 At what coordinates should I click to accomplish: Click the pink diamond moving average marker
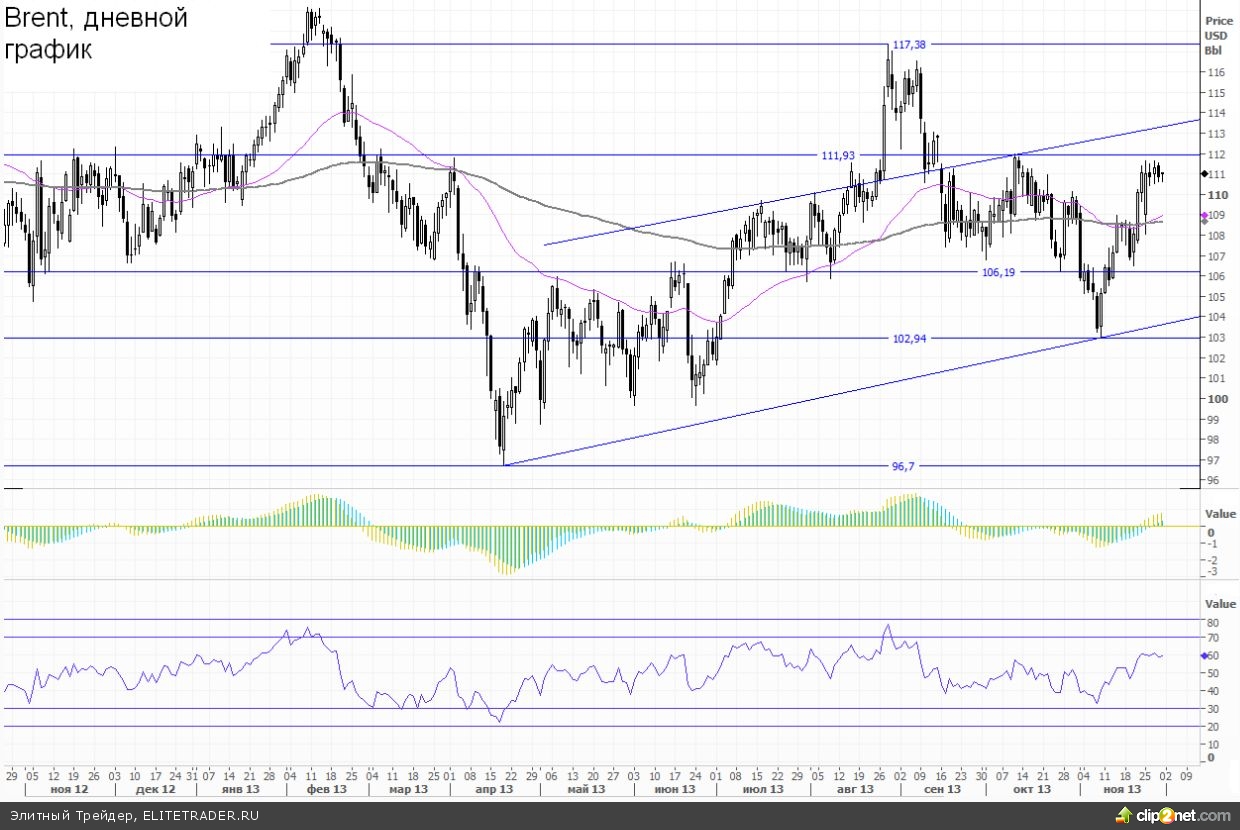coord(1202,215)
